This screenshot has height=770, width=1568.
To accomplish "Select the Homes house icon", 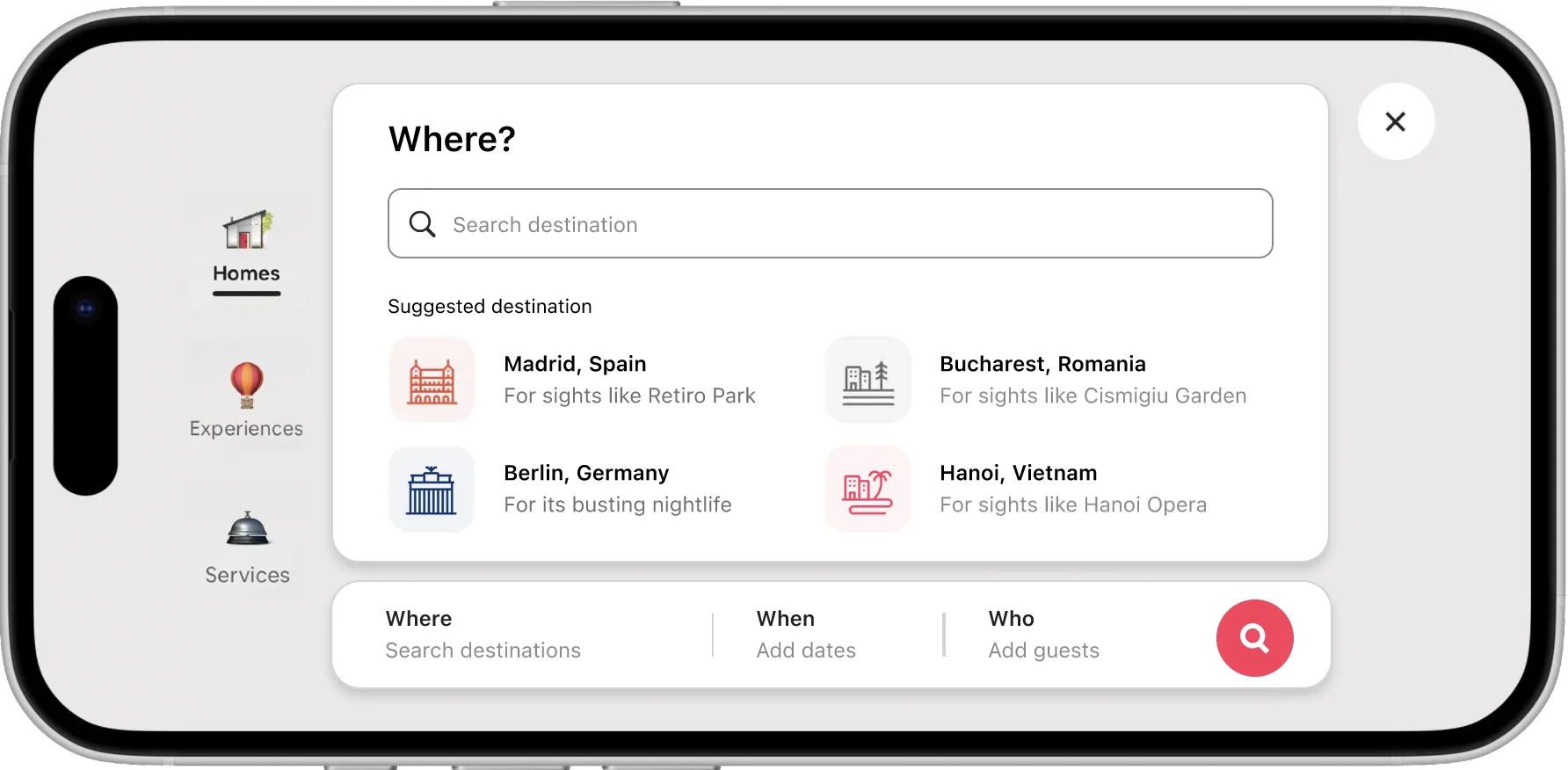I will click(247, 229).
